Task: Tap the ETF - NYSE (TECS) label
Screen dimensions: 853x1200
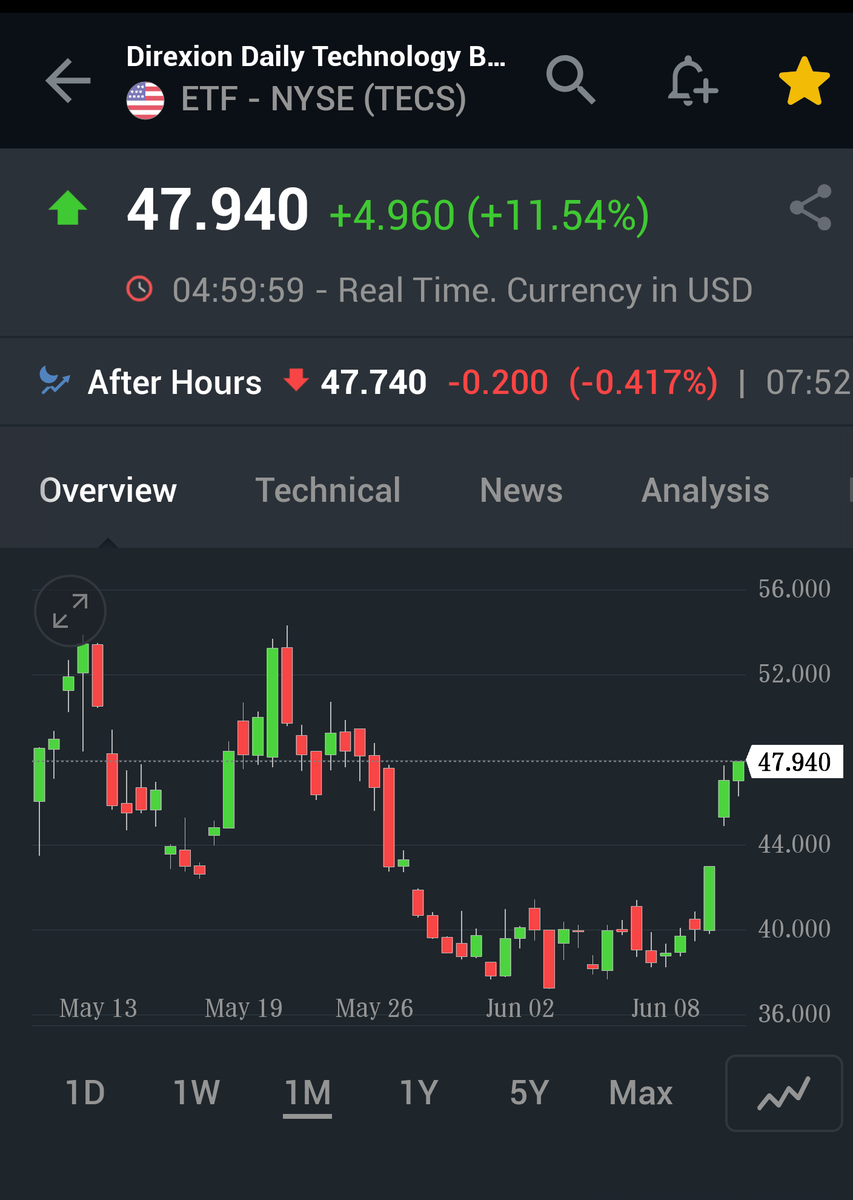Action: click(324, 100)
